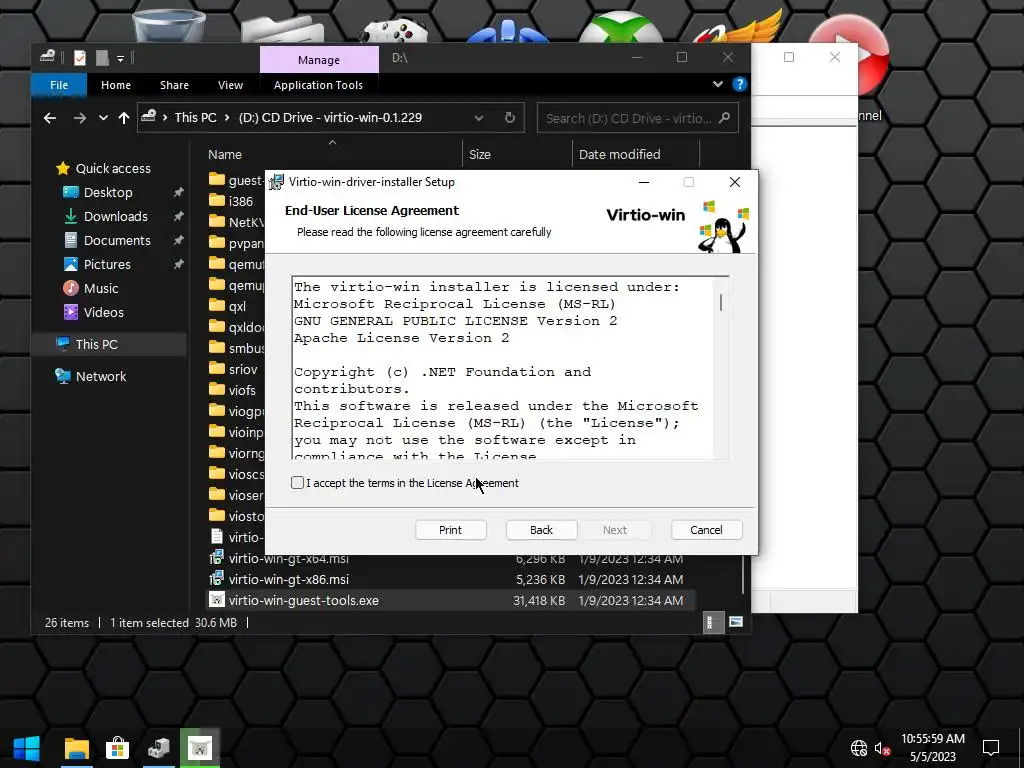
Task: Switch to Application Tools tab
Action: coord(318,85)
